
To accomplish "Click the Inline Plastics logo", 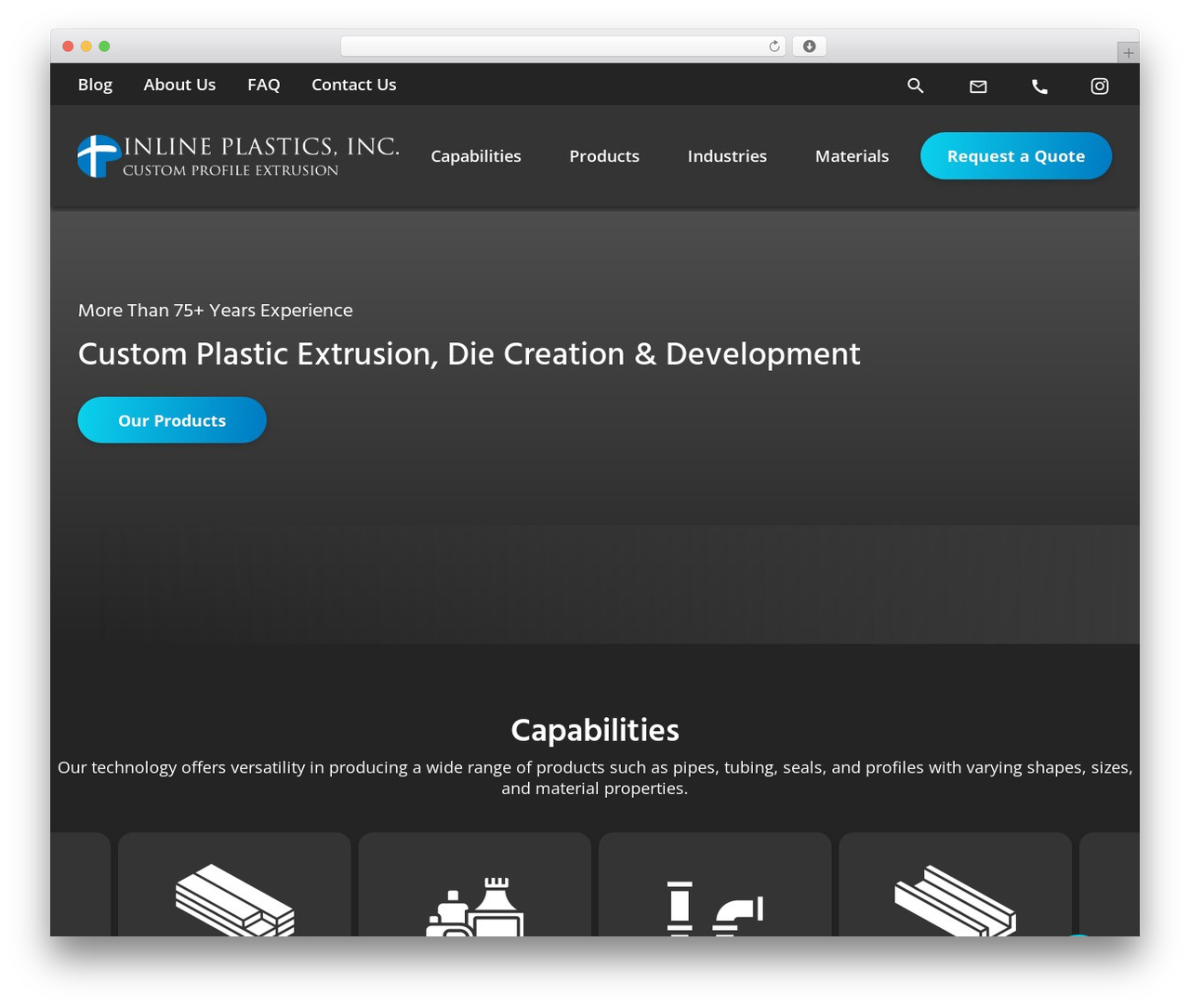I will 239,156.
